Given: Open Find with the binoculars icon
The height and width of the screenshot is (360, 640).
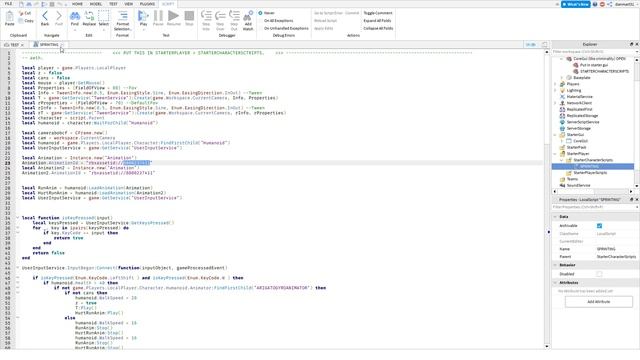Looking at the screenshot, I should click(x=75, y=16).
